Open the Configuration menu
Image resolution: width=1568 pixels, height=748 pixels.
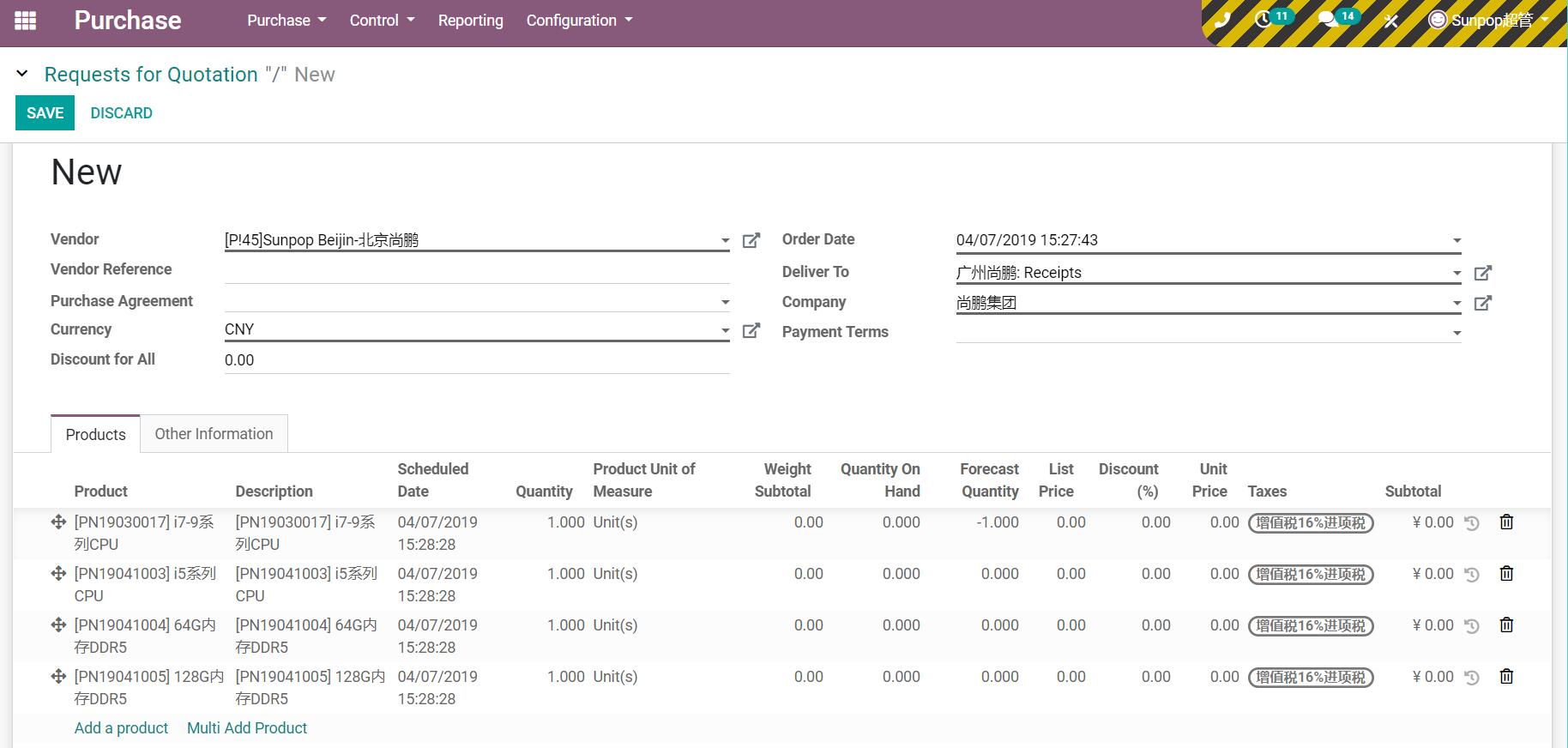pyautogui.click(x=579, y=21)
